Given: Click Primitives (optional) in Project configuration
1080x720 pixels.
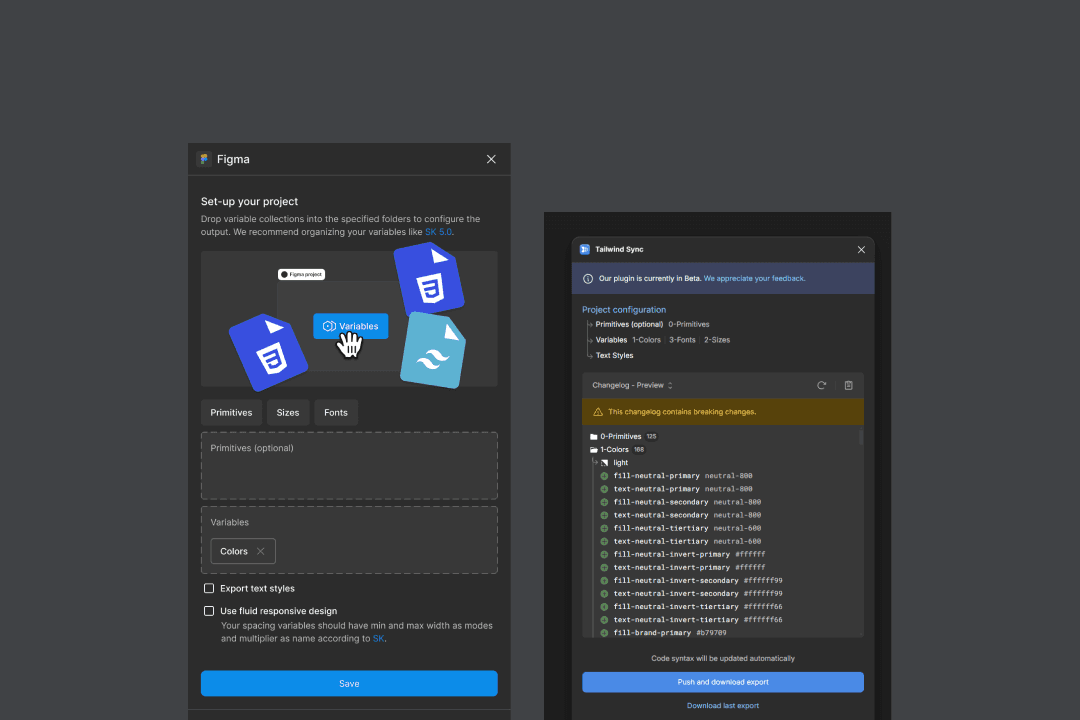Looking at the screenshot, I should [629, 325].
